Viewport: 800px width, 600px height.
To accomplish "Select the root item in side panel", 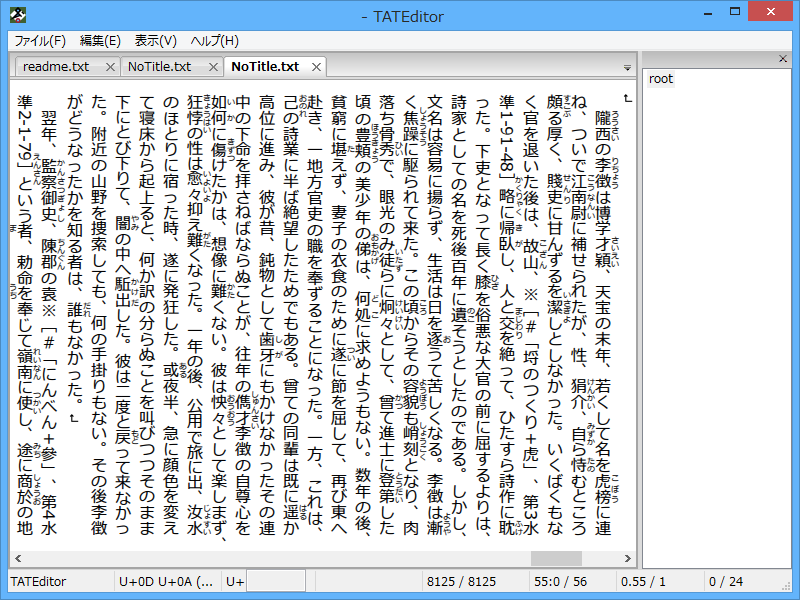I will [x=661, y=79].
